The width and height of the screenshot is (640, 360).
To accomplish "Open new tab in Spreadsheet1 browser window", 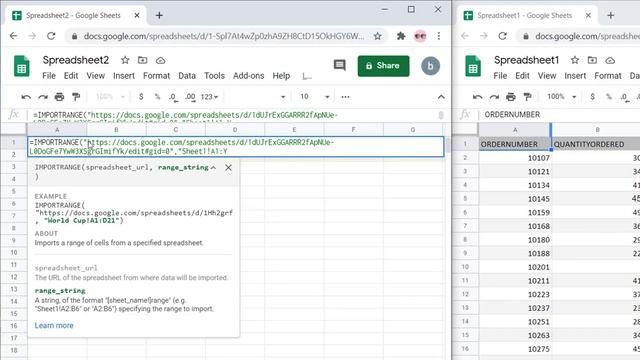I will click(611, 16).
